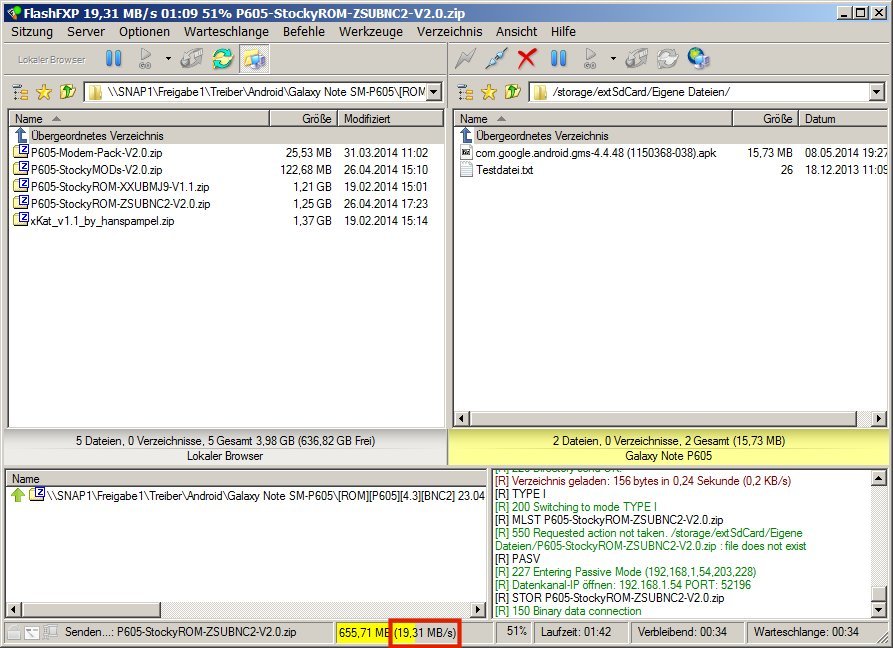893x648 pixels.
Task: Abort the transfer with the red X
Action: point(527,59)
